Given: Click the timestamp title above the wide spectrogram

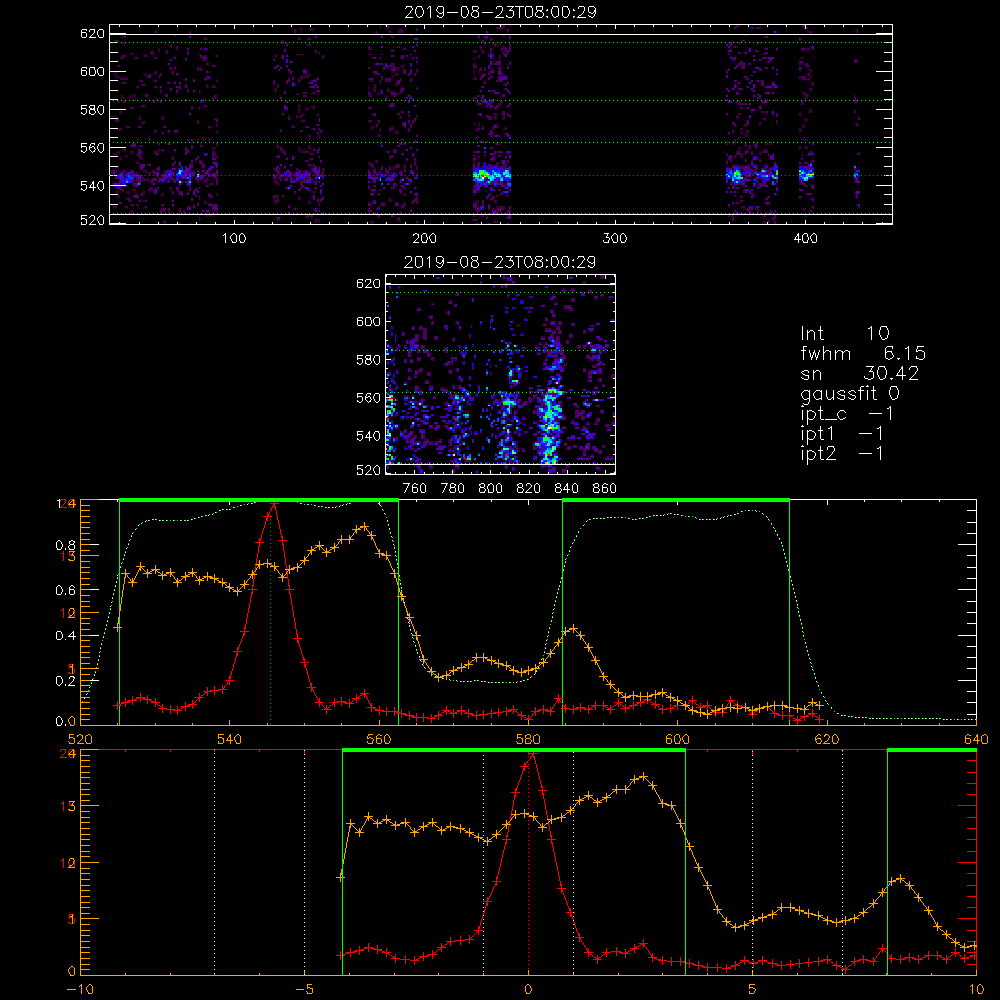Looking at the screenshot, I should coord(500,12).
